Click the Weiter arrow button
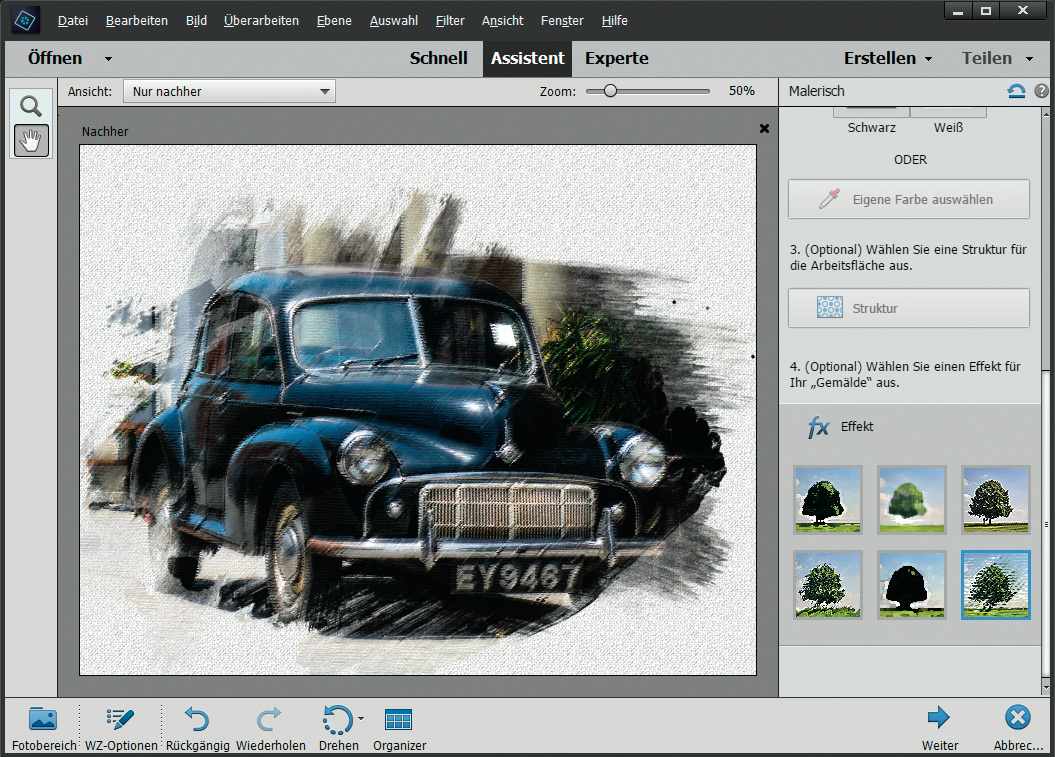The width and height of the screenshot is (1055, 757). pyautogui.click(x=939, y=717)
